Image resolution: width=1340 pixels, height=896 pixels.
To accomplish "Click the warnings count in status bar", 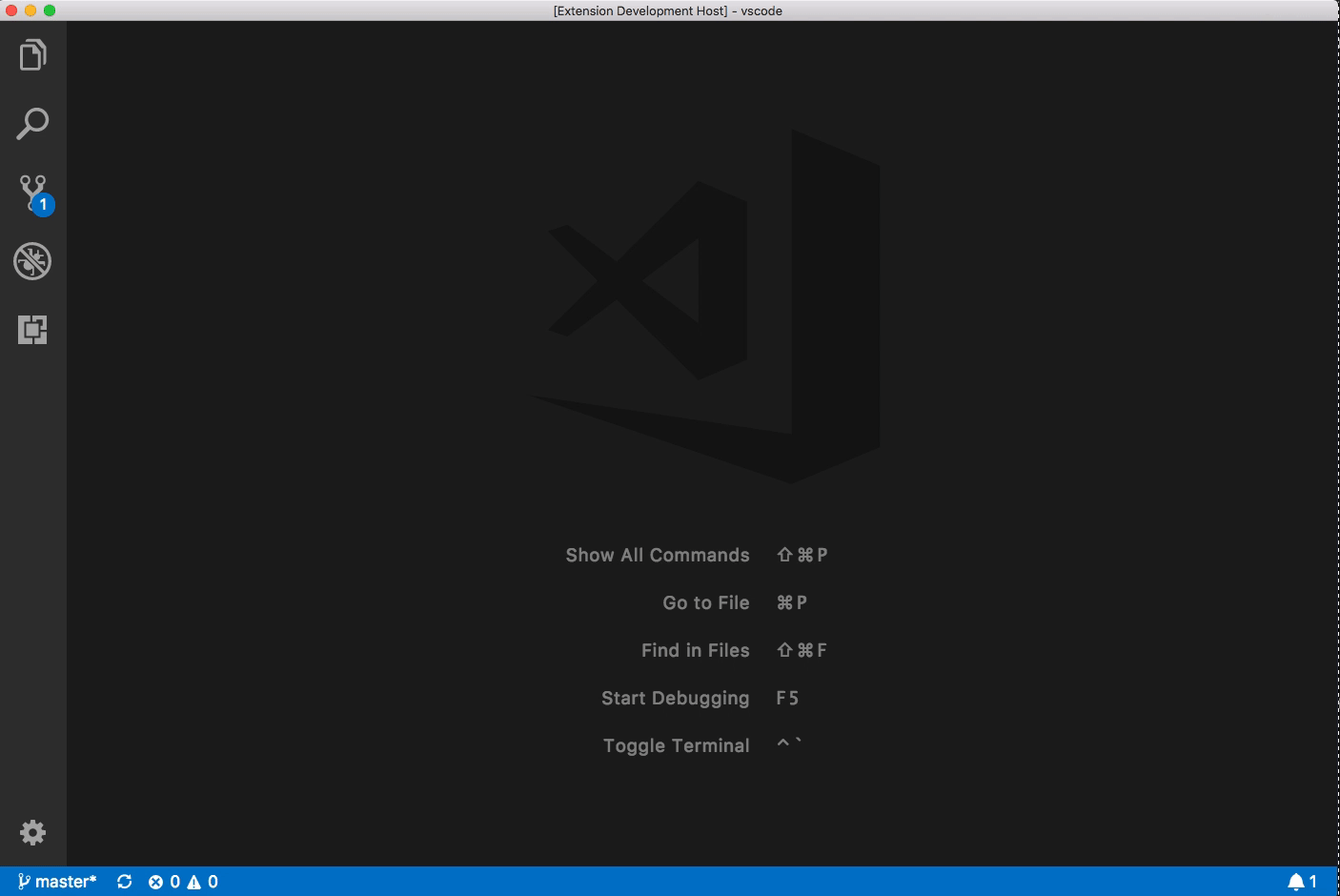I will (203, 882).
